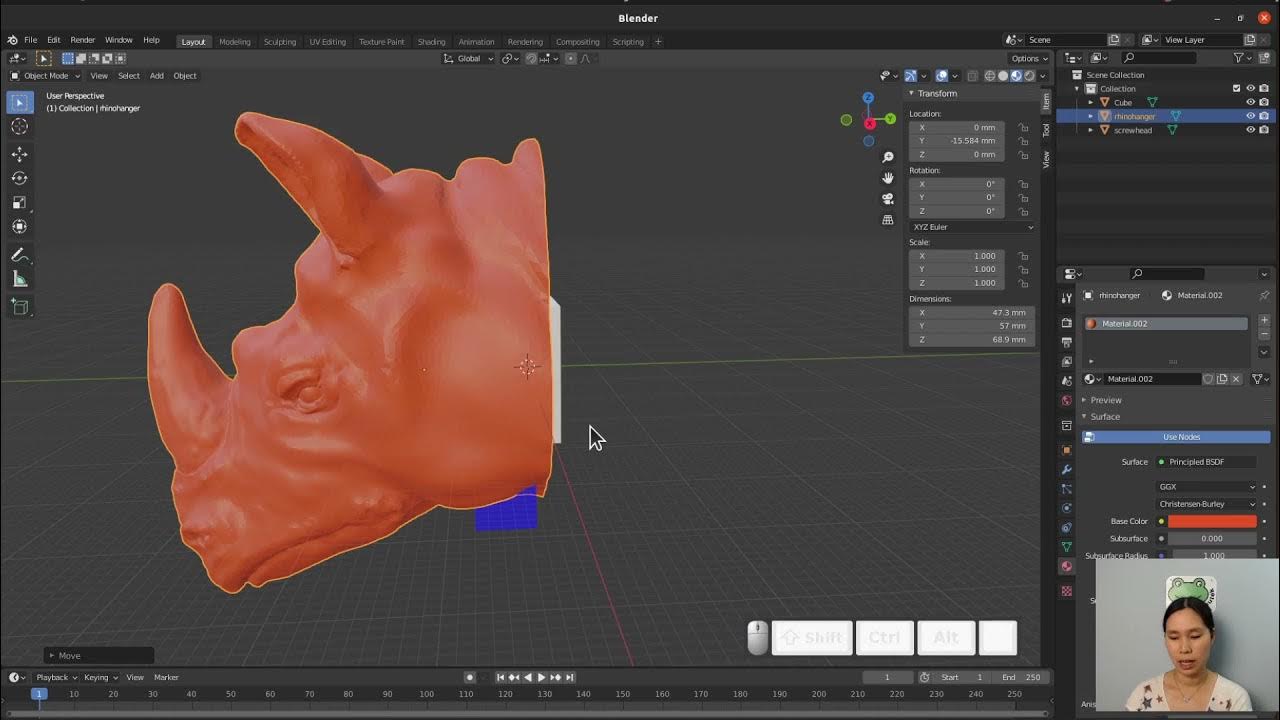Hide screwhead with its eye icon
The width and height of the screenshot is (1280, 720).
point(1250,130)
